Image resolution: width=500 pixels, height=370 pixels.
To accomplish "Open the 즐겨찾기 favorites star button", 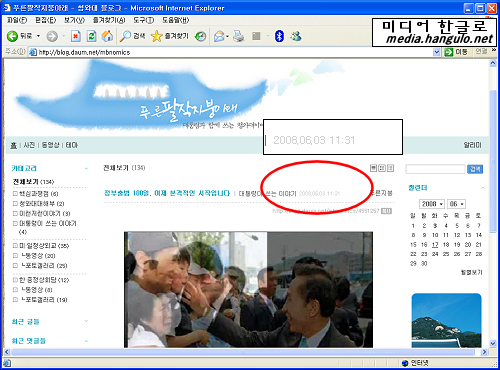I will tap(170, 36).
